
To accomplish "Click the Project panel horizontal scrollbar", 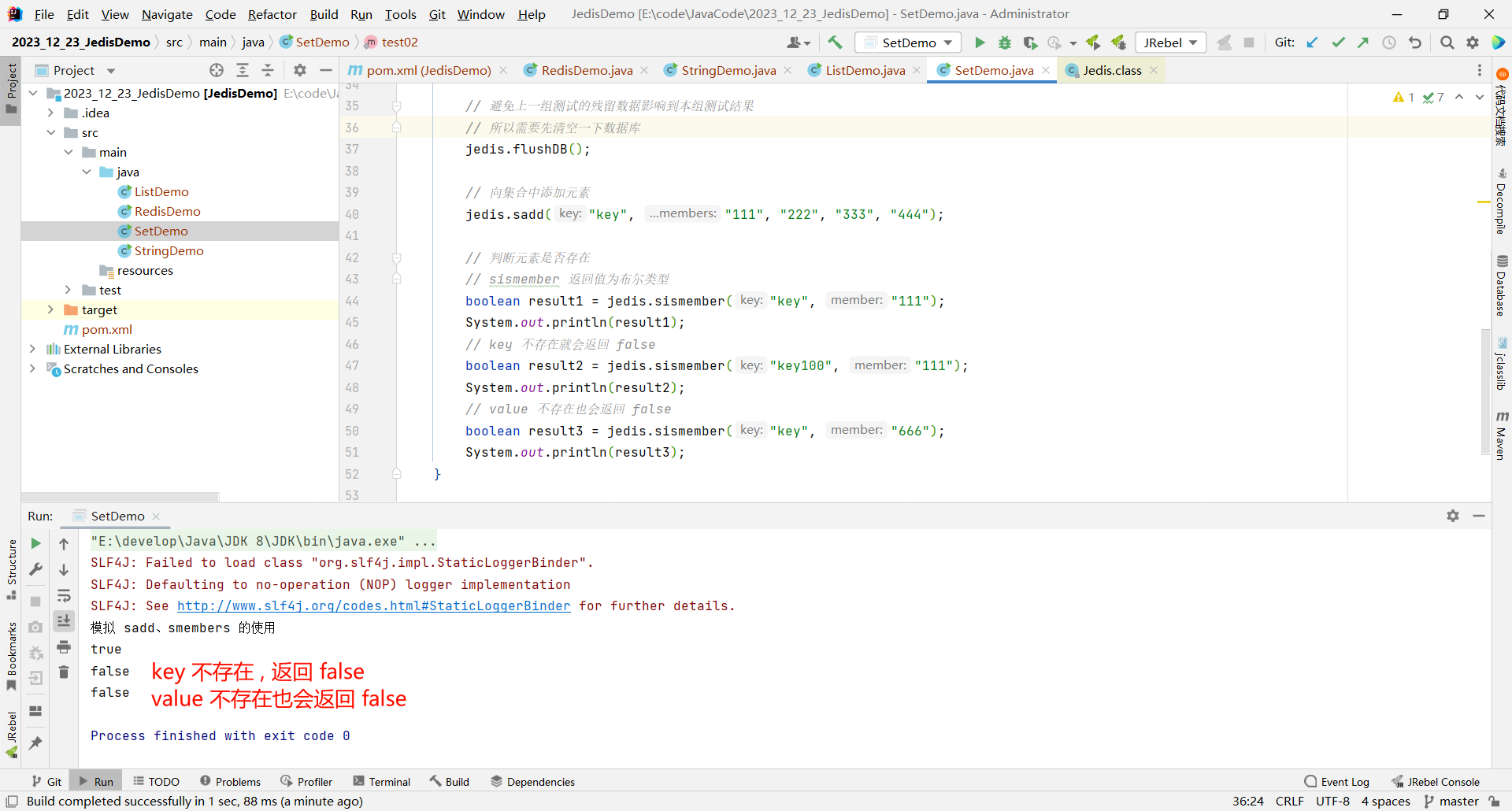I will 120,497.
